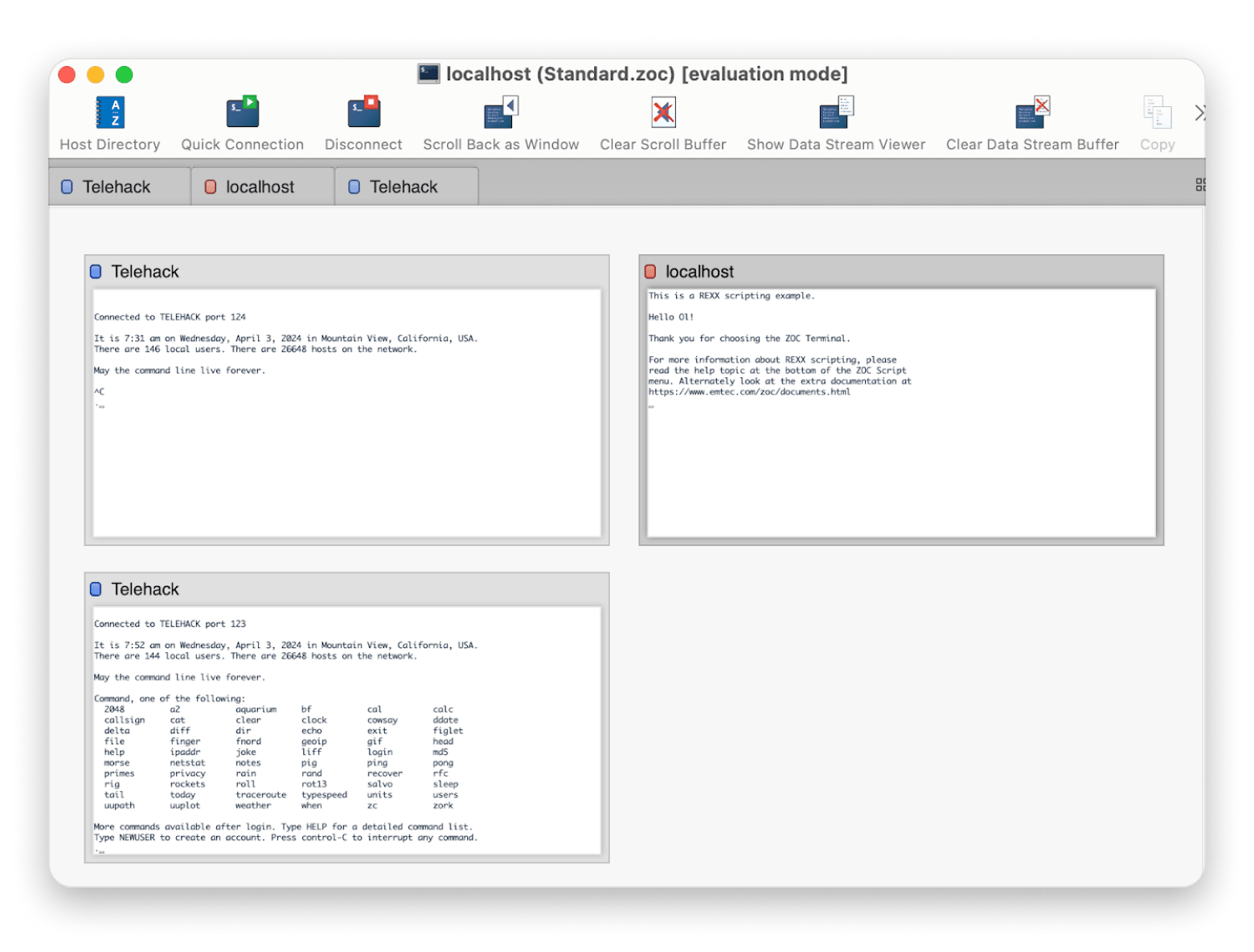Image resolution: width=1254 pixels, height=952 pixels.
Task: Start a Quick Connection
Action: click(242, 113)
